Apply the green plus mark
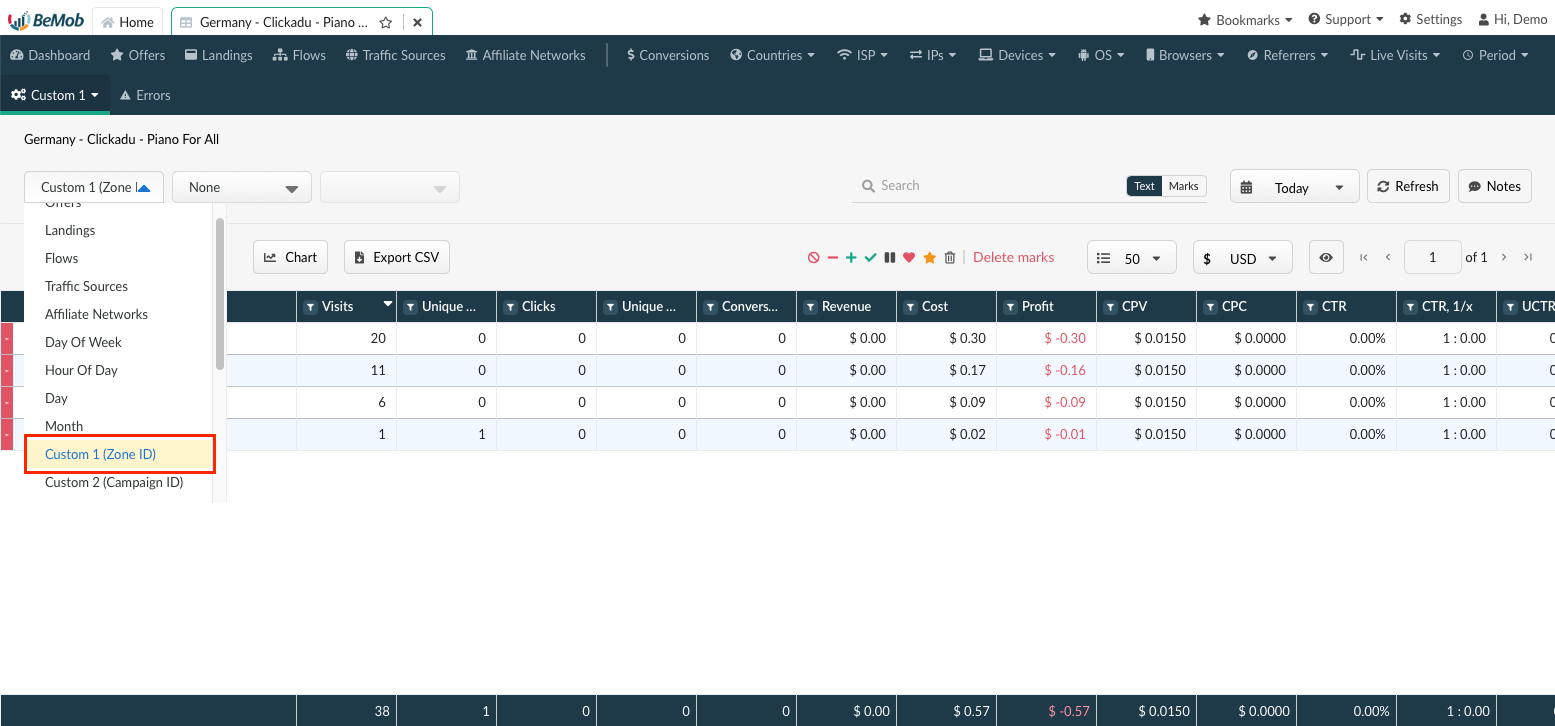Viewport: 1555px width, 726px height. coord(851,258)
